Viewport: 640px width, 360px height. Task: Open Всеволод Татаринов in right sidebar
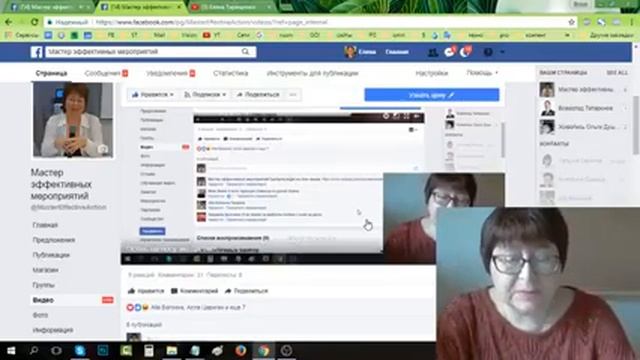click(x=583, y=108)
